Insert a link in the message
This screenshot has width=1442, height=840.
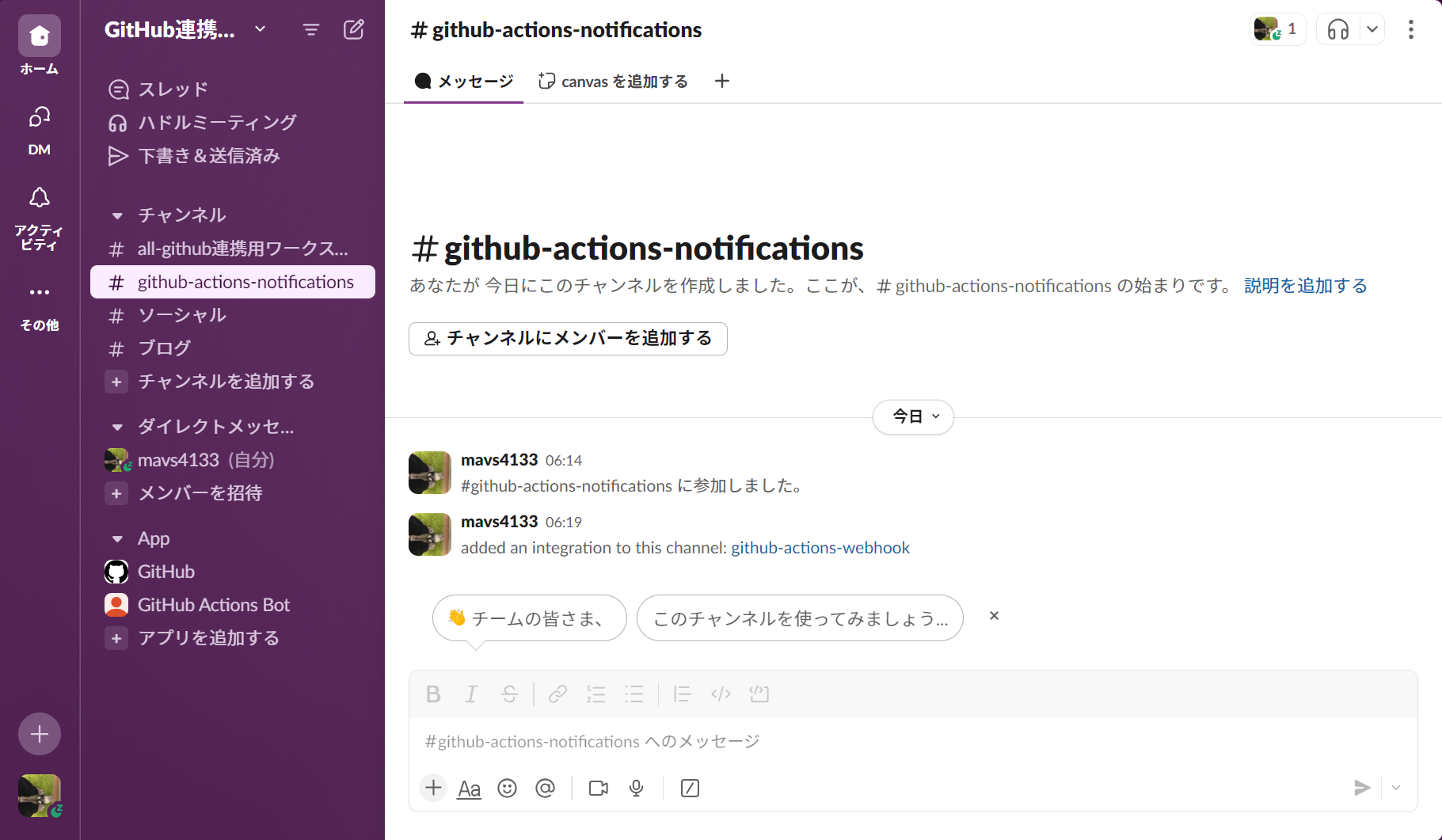557,694
